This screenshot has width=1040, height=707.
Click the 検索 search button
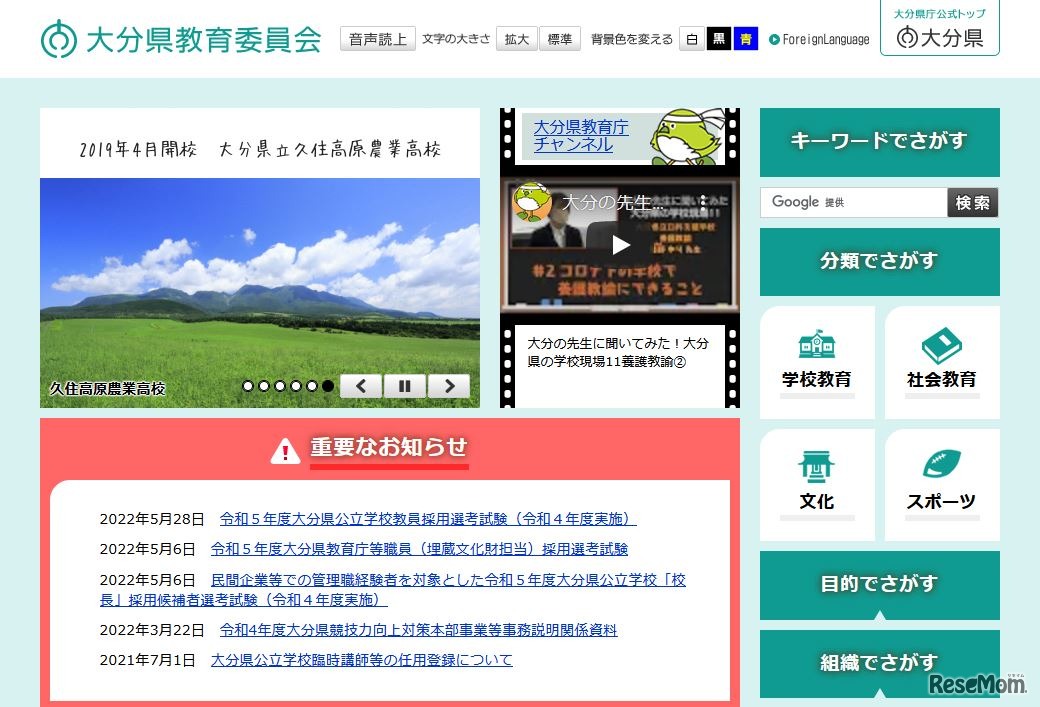click(972, 202)
